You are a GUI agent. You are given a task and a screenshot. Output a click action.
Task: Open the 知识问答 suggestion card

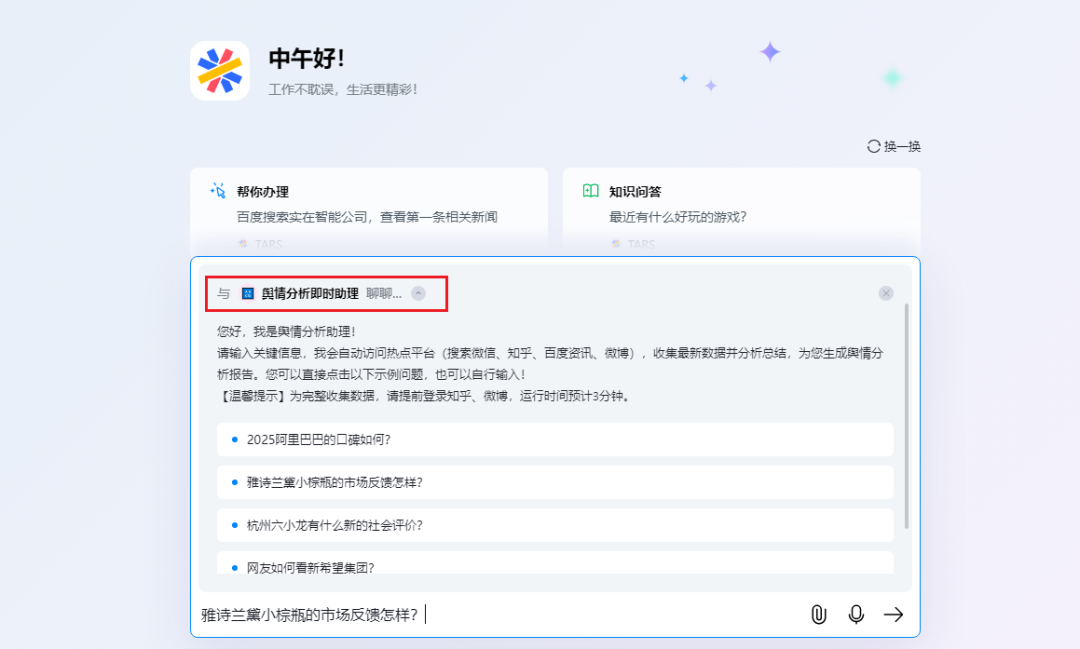click(x=742, y=205)
